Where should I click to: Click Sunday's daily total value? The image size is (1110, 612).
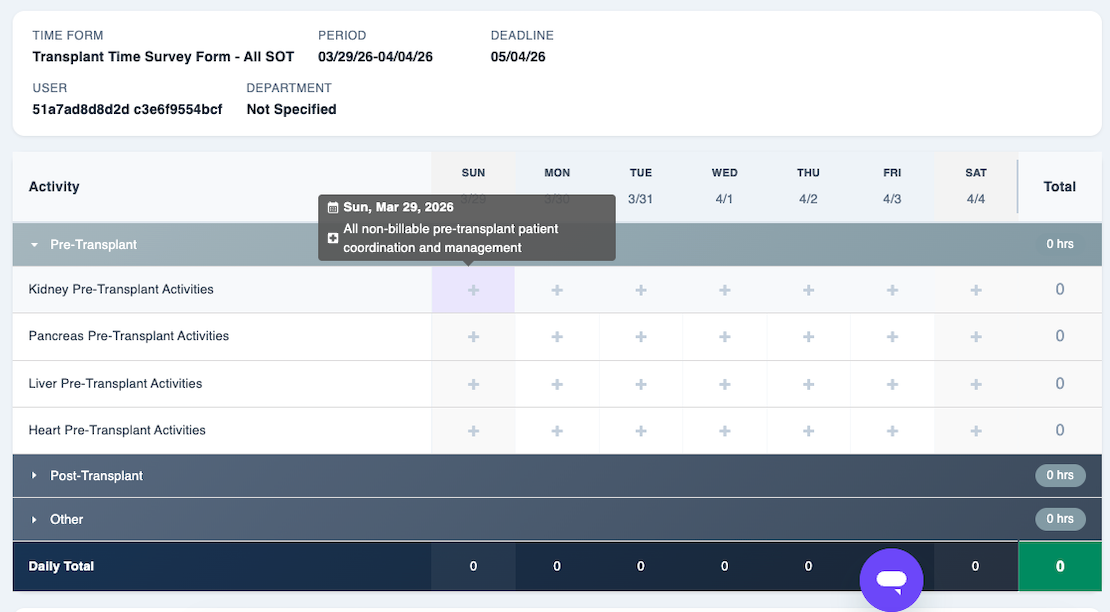(473, 566)
